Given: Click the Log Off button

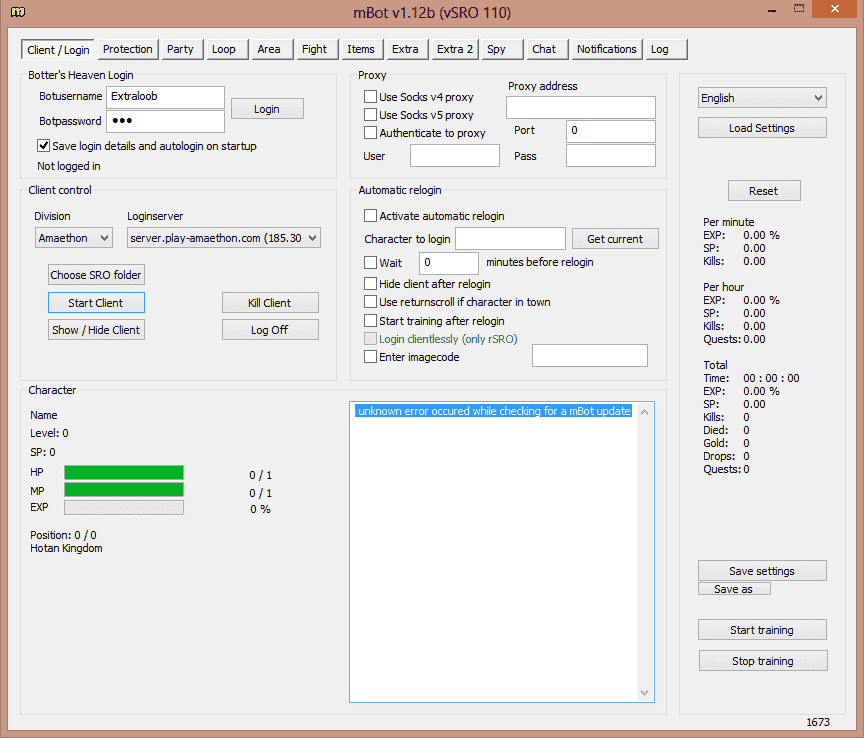Looking at the screenshot, I should [270, 330].
